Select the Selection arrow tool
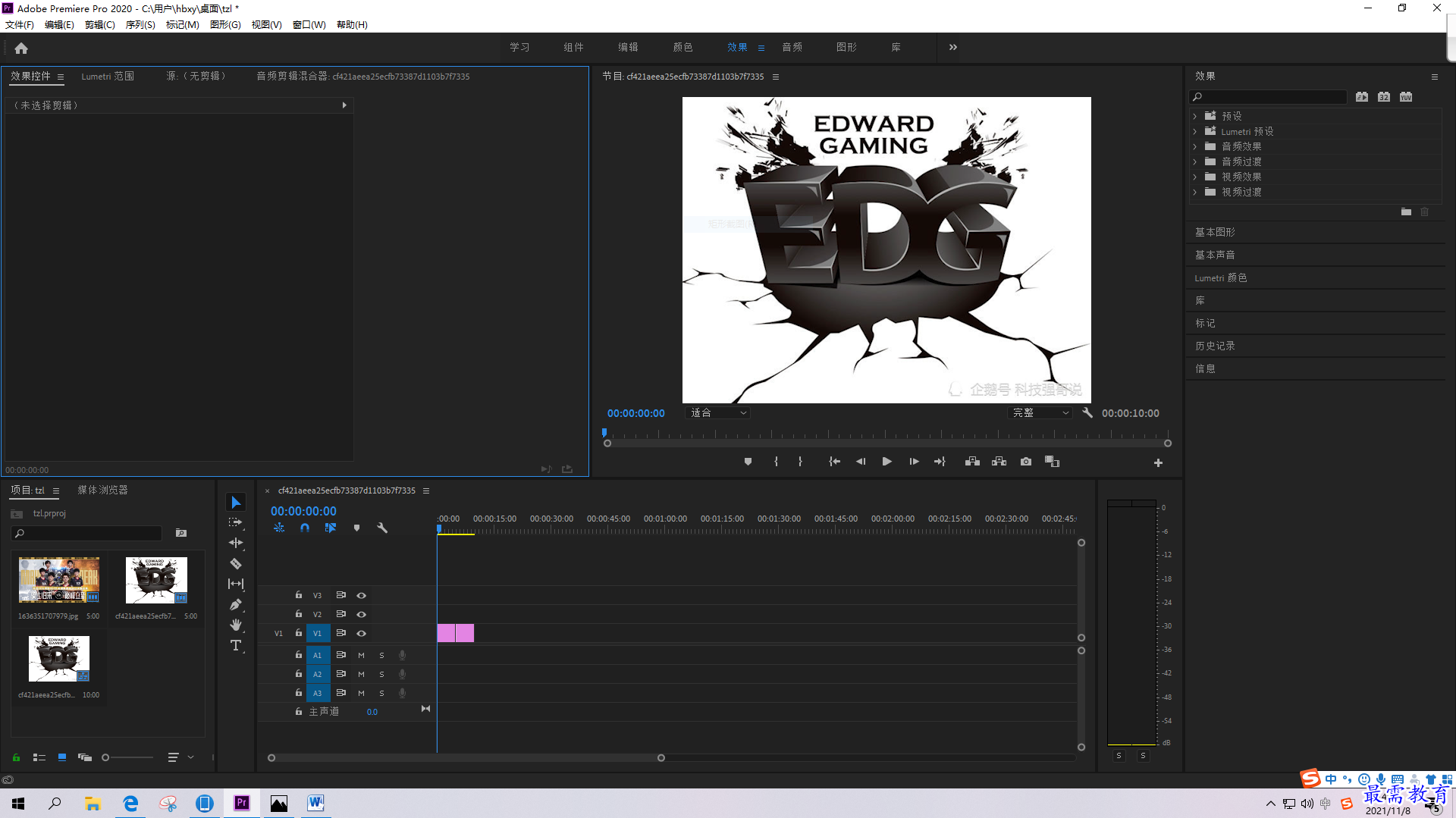 236,503
